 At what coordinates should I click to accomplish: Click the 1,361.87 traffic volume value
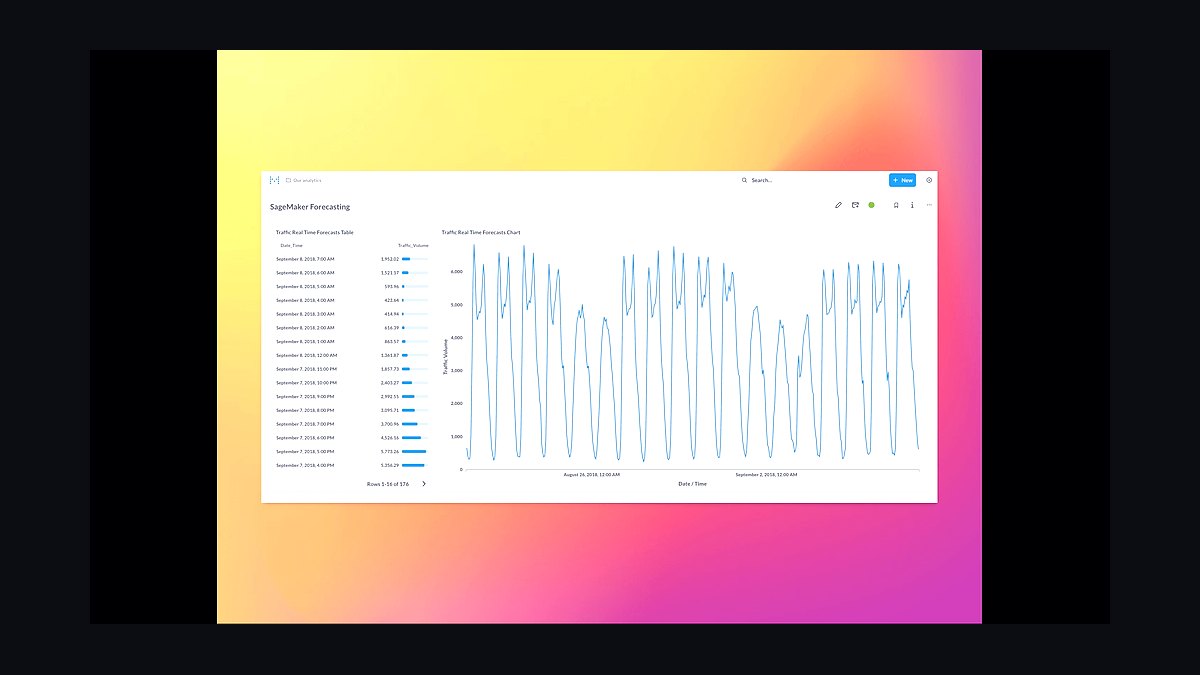[389, 355]
